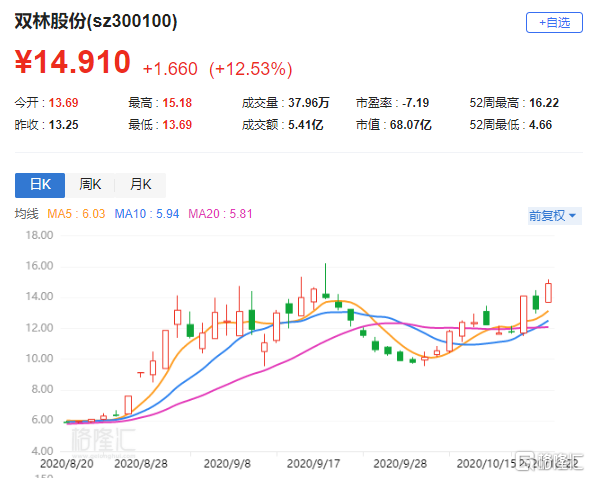Switch to 月K monthly chart tab
The height and width of the screenshot is (478, 590).
[140, 185]
